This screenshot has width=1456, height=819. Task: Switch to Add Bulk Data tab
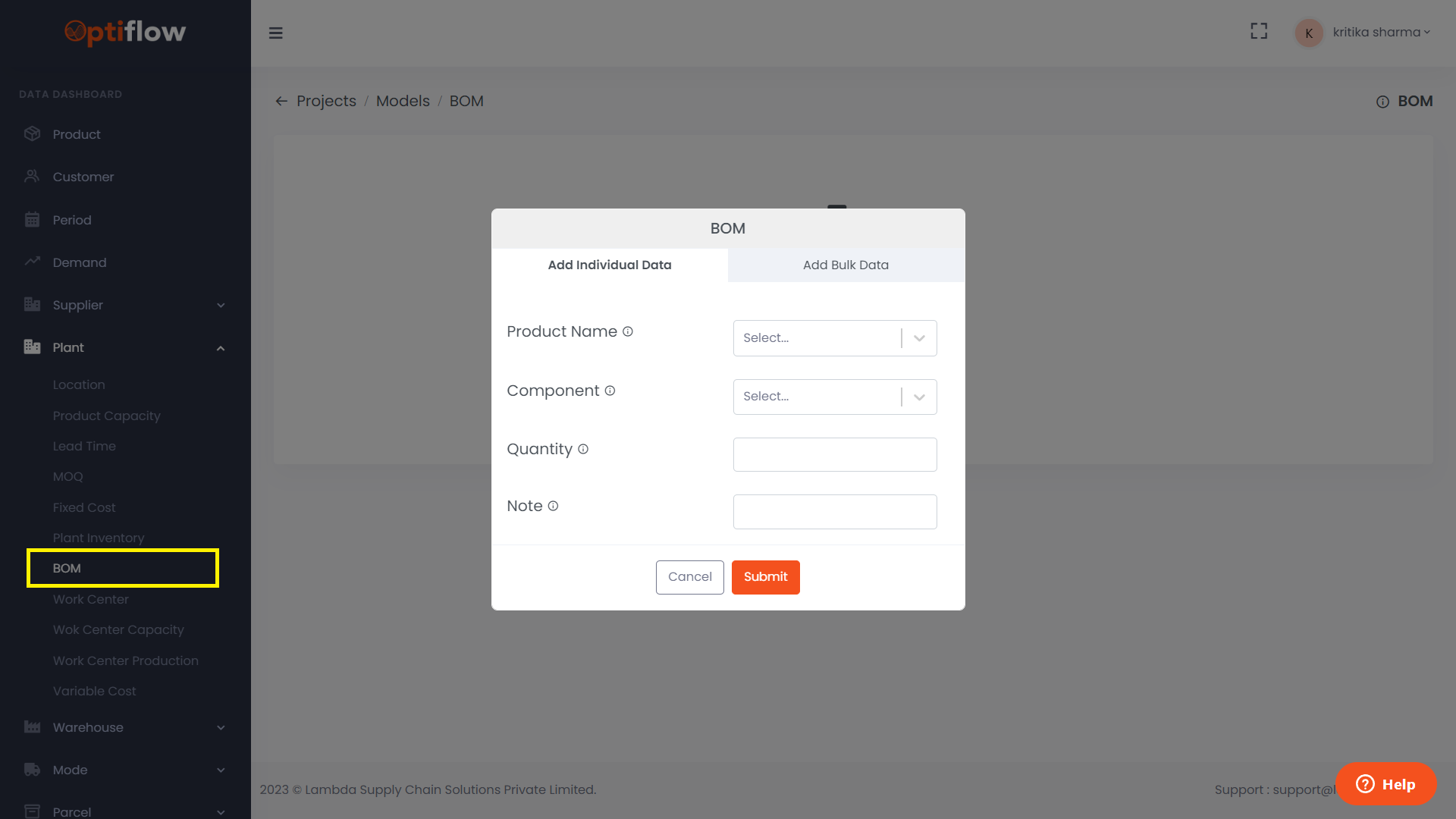pyautogui.click(x=846, y=265)
